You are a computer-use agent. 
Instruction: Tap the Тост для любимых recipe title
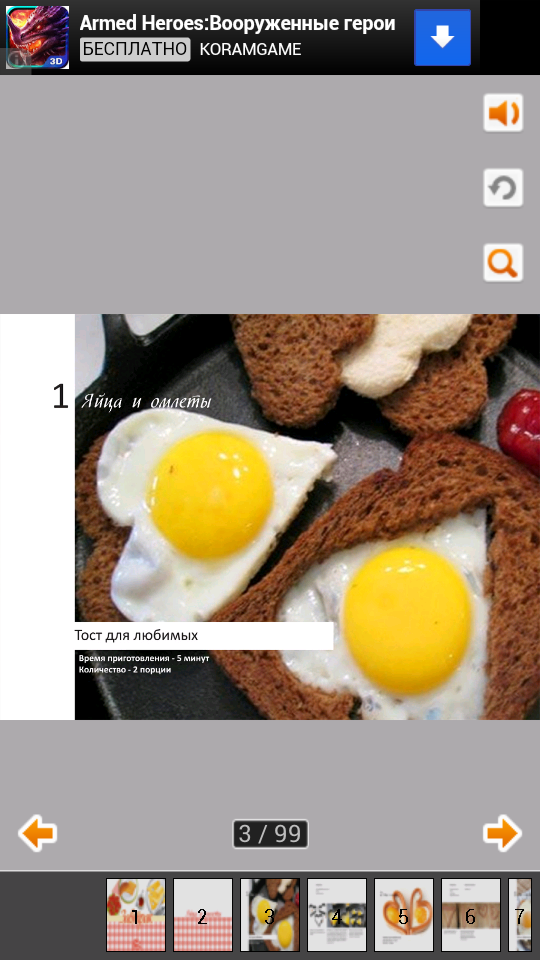137,636
